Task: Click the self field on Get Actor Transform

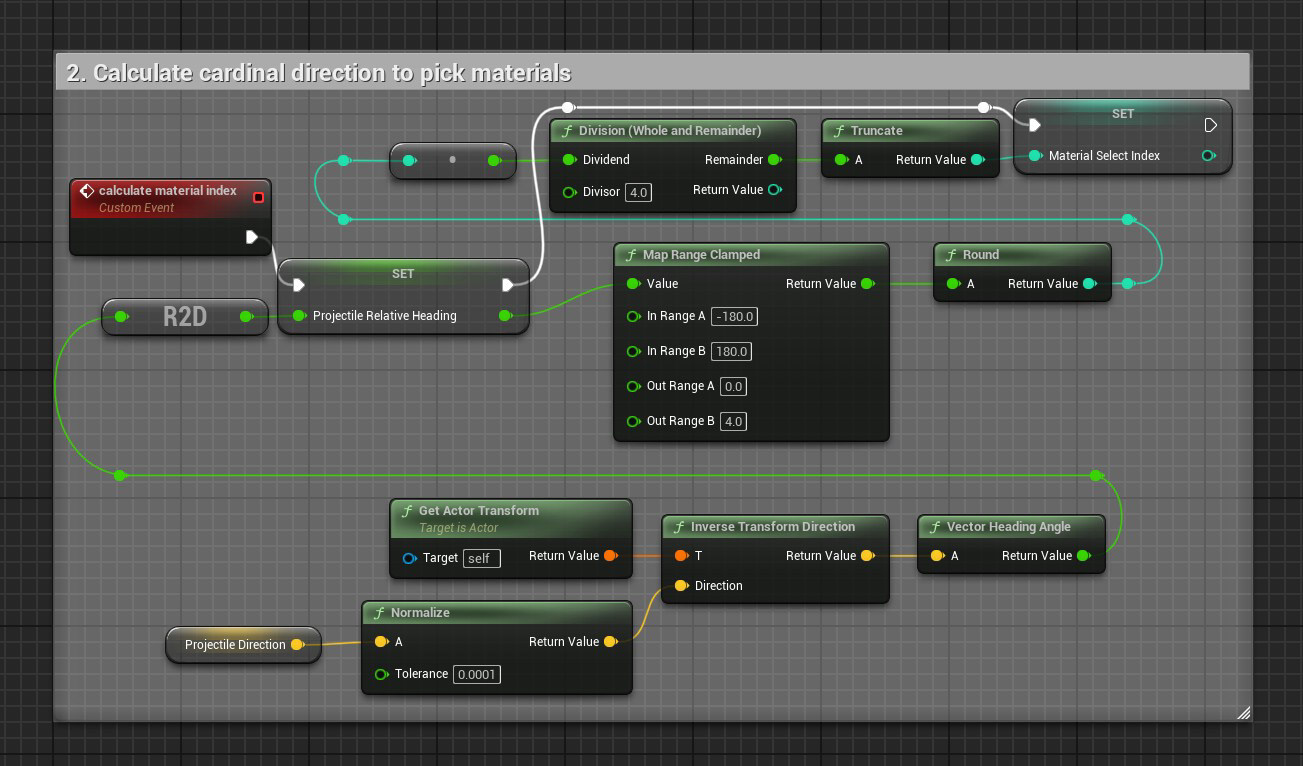Action: [481, 558]
